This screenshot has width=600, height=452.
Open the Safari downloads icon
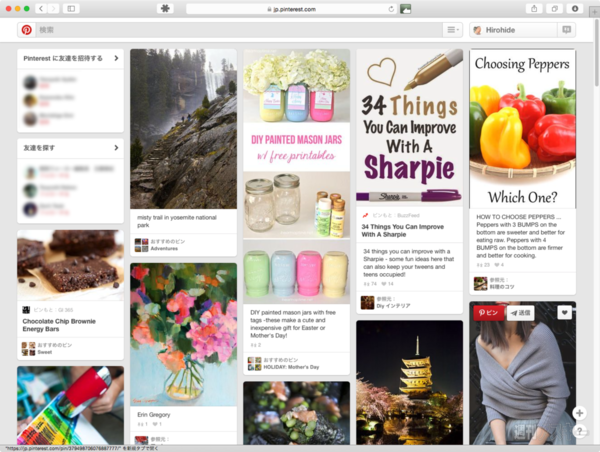[575, 8]
